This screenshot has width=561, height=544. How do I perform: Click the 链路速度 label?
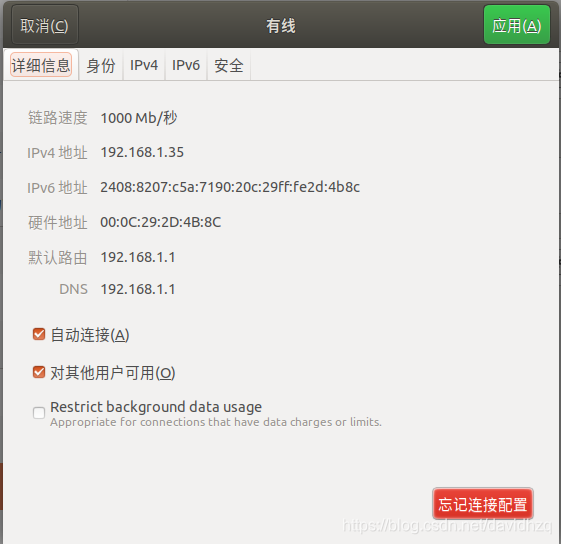[58, 118]
